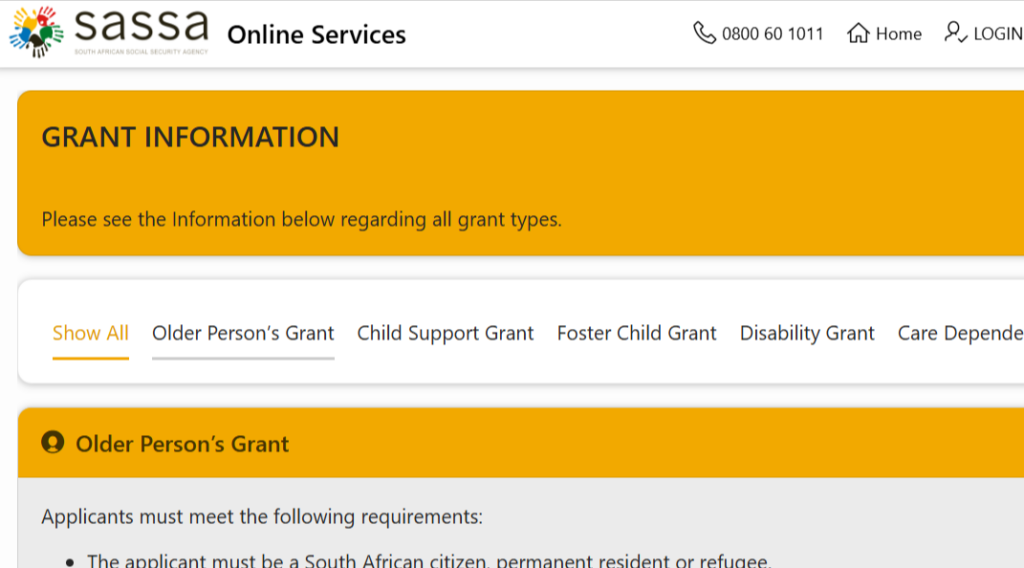
Task: Click 'Applicants must meet the following requirements' text
Action: [262, 516]
